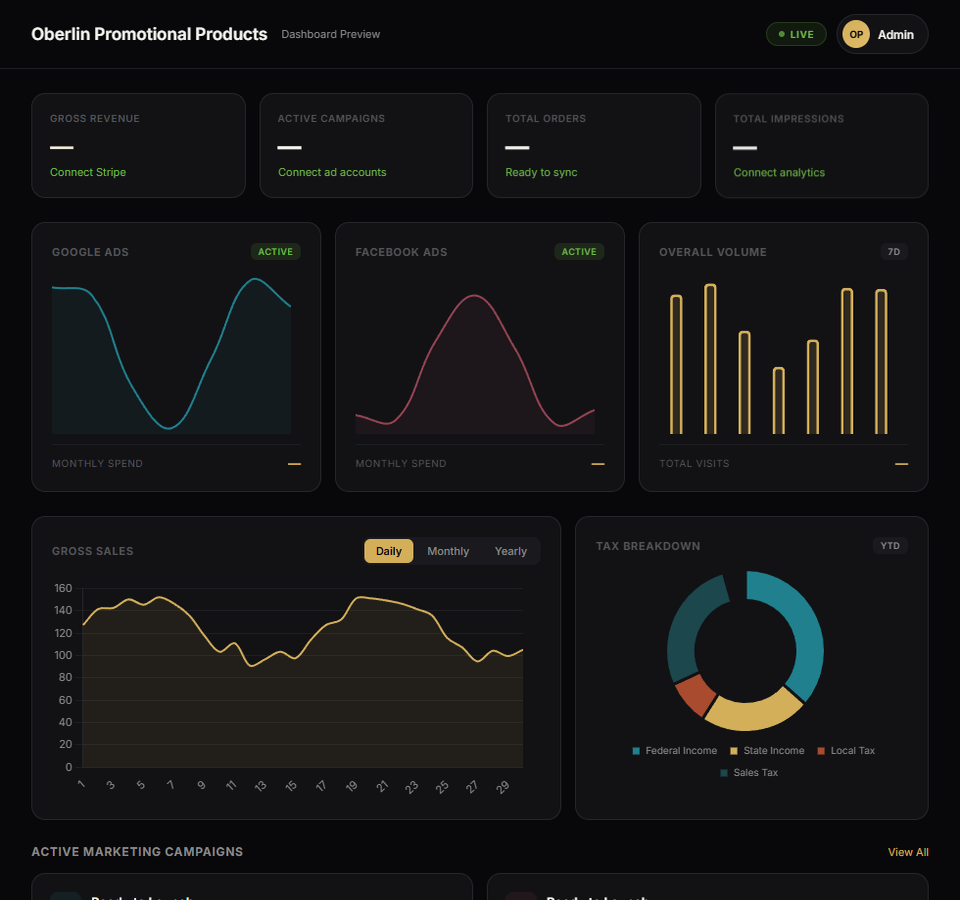Screen dimensions: 960x900
Task: Click the FACEBOOK ADS chart title
Action: (x=401, y=252)
